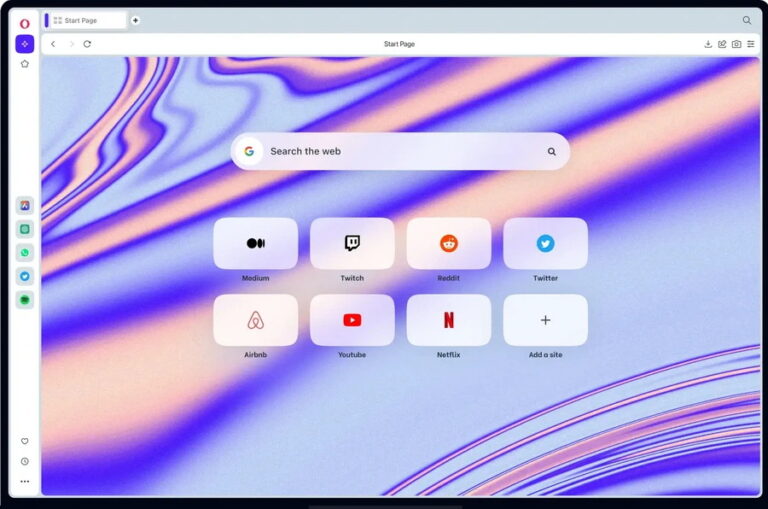
Task: Open the Twitter speed dial tile
Action: (x=545, y=243)
